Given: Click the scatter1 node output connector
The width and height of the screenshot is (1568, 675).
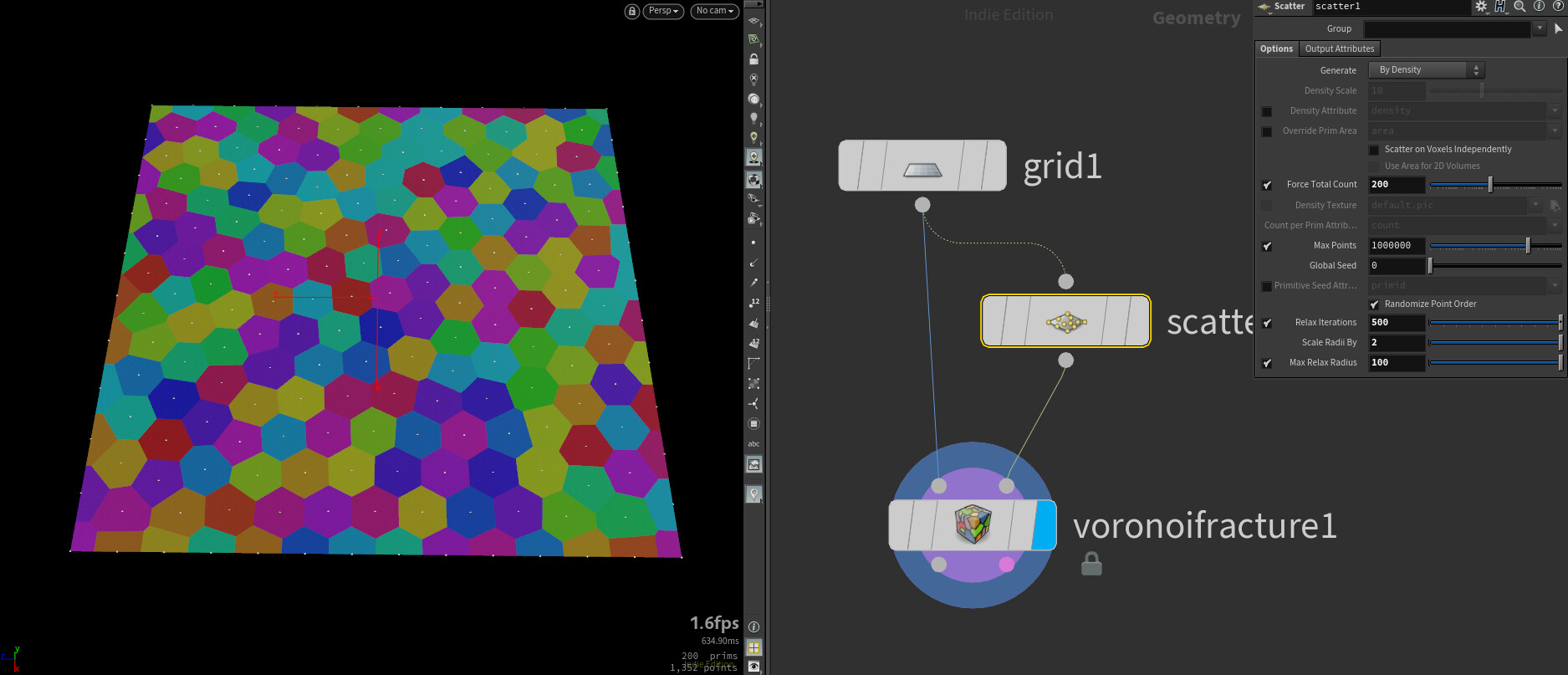Looking at the screenshot, I should click(x=1065, y=361).
